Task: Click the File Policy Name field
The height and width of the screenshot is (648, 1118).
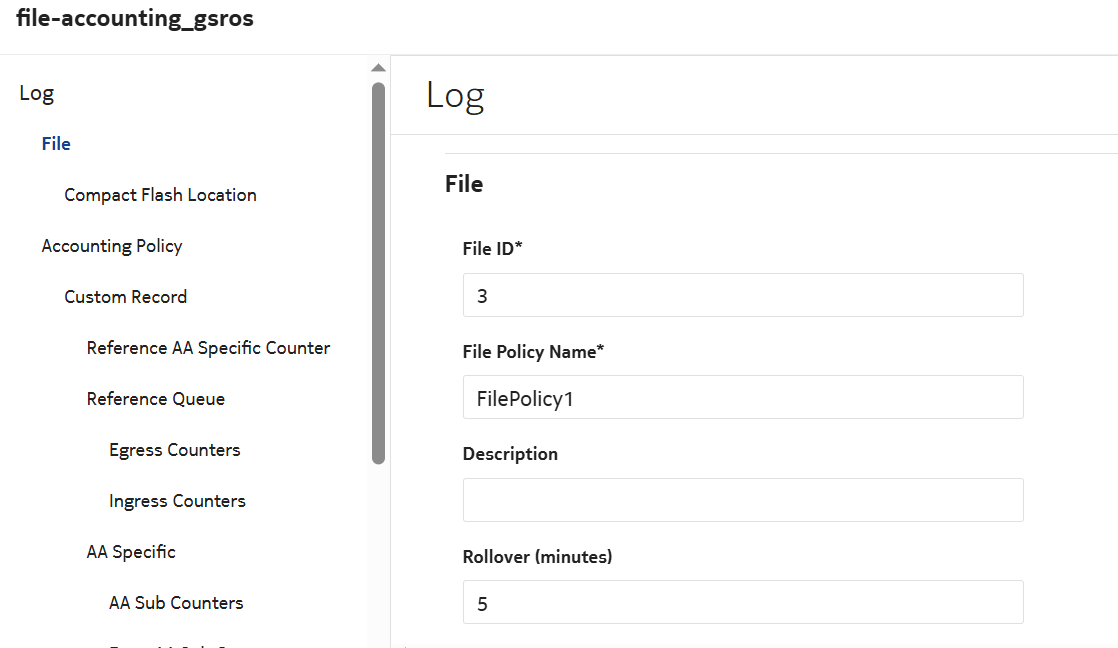Action: (742, 398)
